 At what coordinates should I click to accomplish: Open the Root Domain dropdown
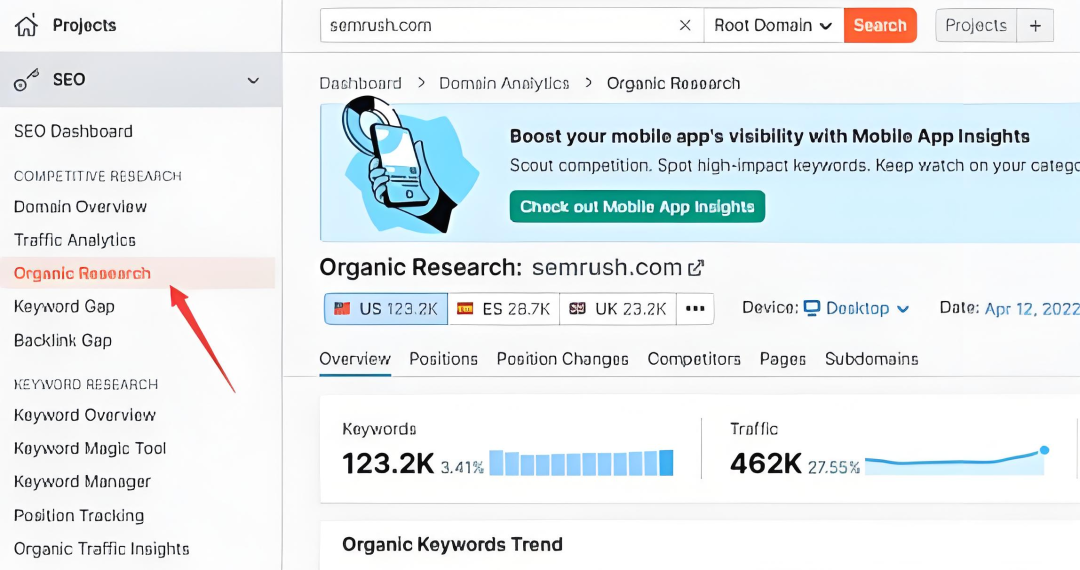(x=773, y=25)
